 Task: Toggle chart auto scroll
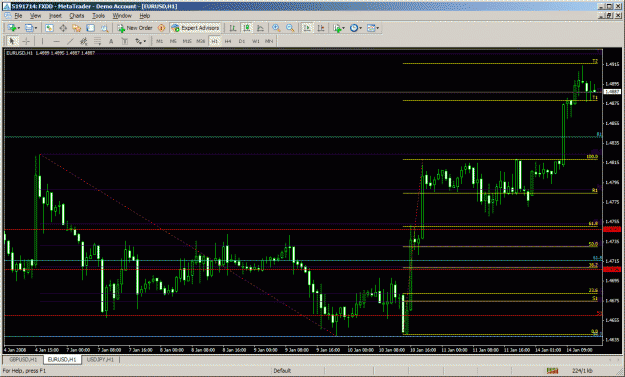[x=307, y=28]
